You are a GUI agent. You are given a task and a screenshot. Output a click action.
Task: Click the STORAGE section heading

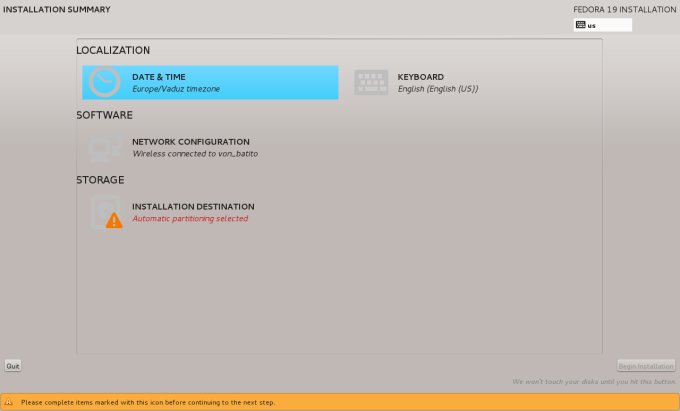(x=100, y=180)
